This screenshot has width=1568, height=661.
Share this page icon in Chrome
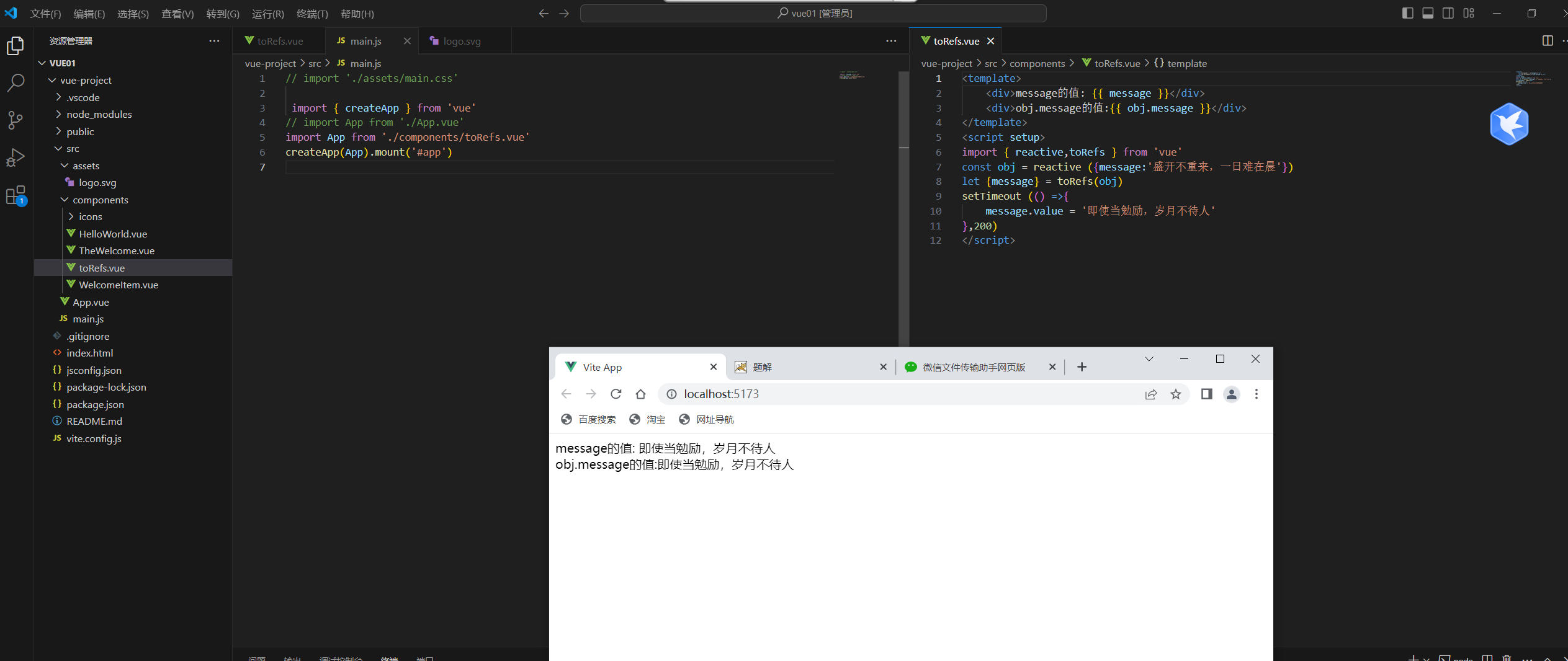coord(1151,394)
